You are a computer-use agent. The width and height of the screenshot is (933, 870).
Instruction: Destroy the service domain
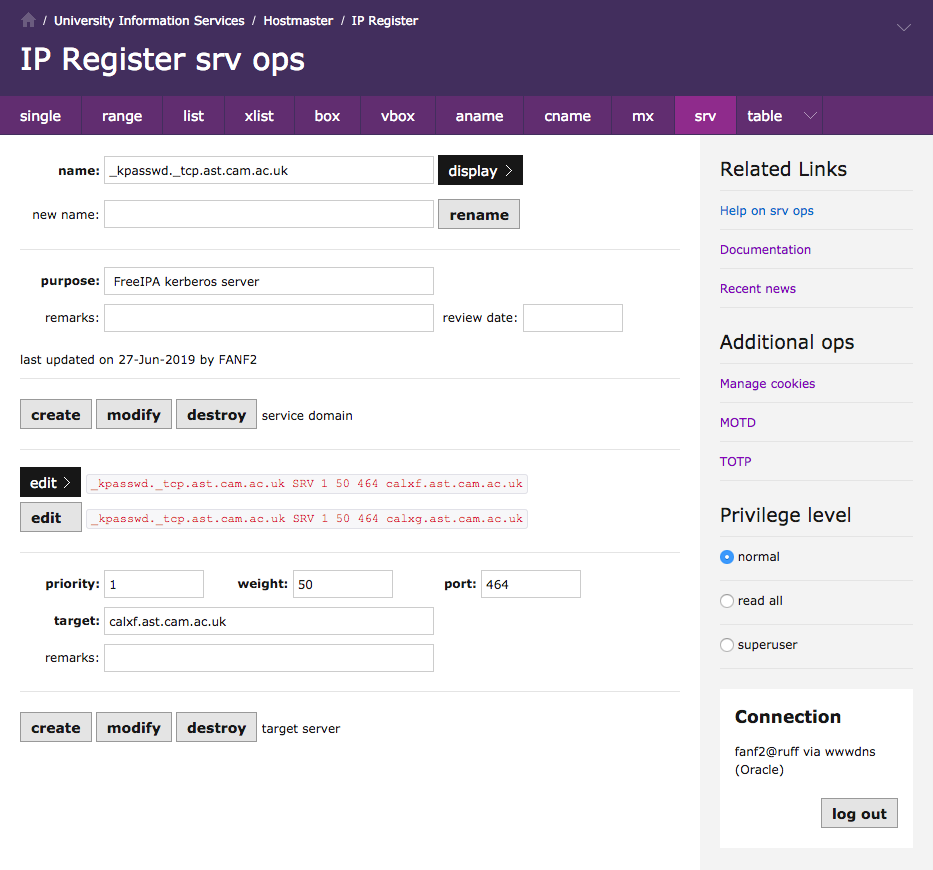point(216,415)
